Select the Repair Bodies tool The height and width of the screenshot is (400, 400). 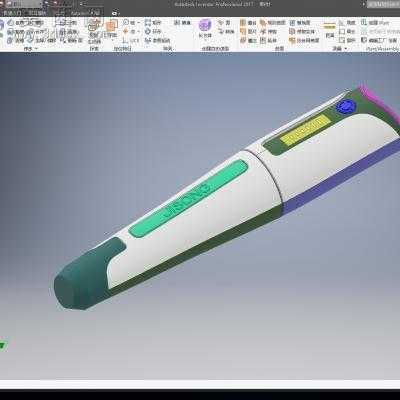pos(302,31)
